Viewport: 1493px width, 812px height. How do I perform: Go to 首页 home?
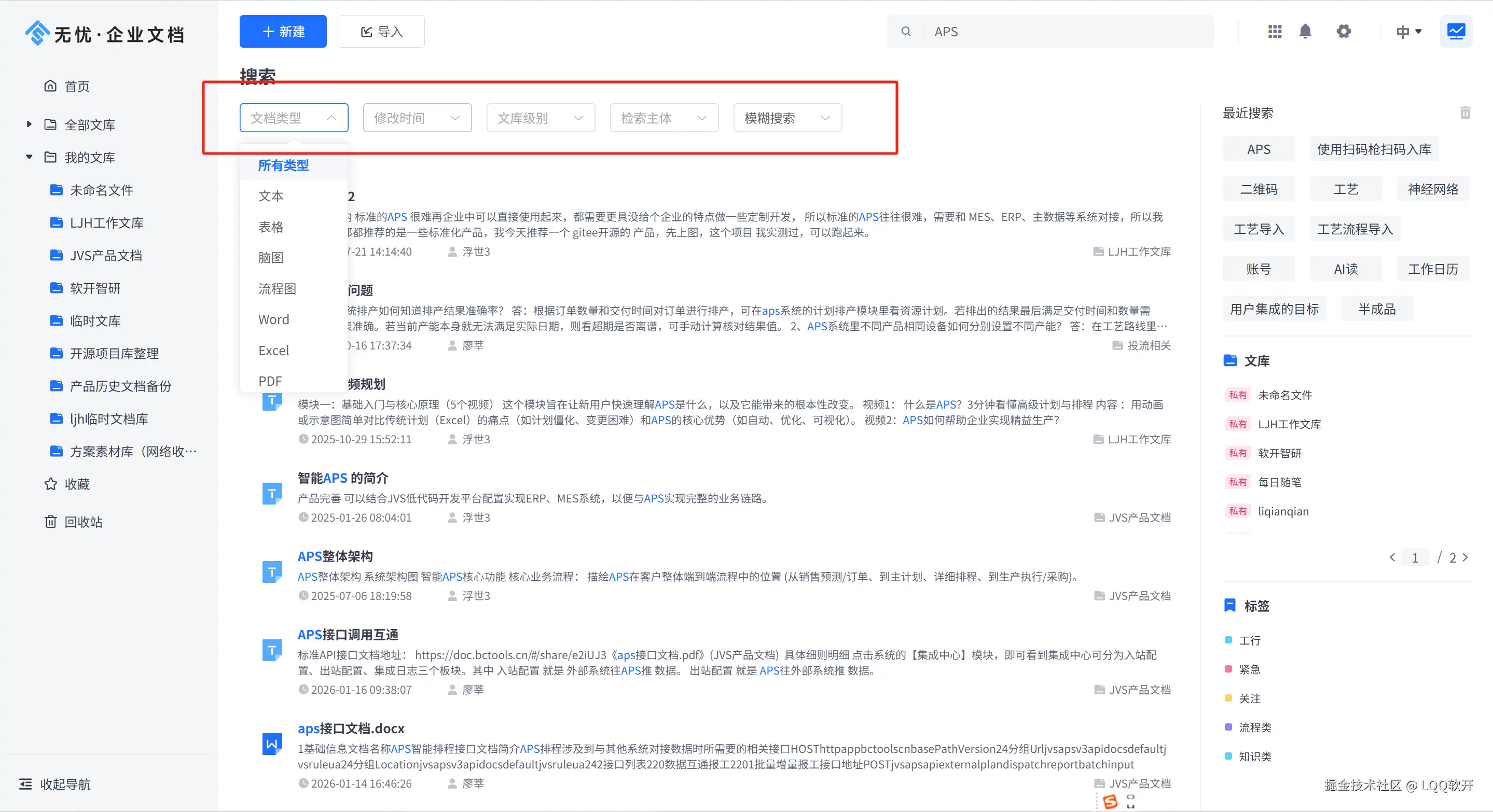tap(76, 86)
